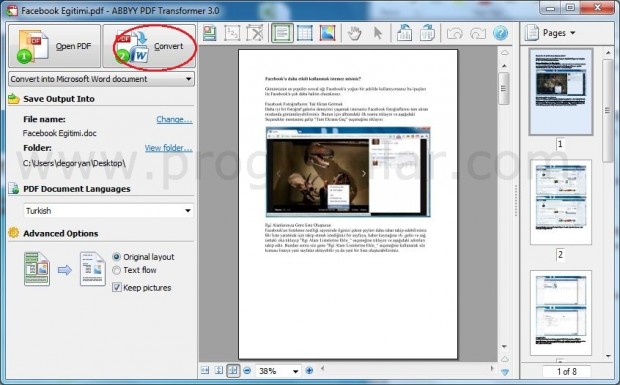Click the previous page arrow above the document scrollbar
Screen dimensions: 620x385
[505, 53]
